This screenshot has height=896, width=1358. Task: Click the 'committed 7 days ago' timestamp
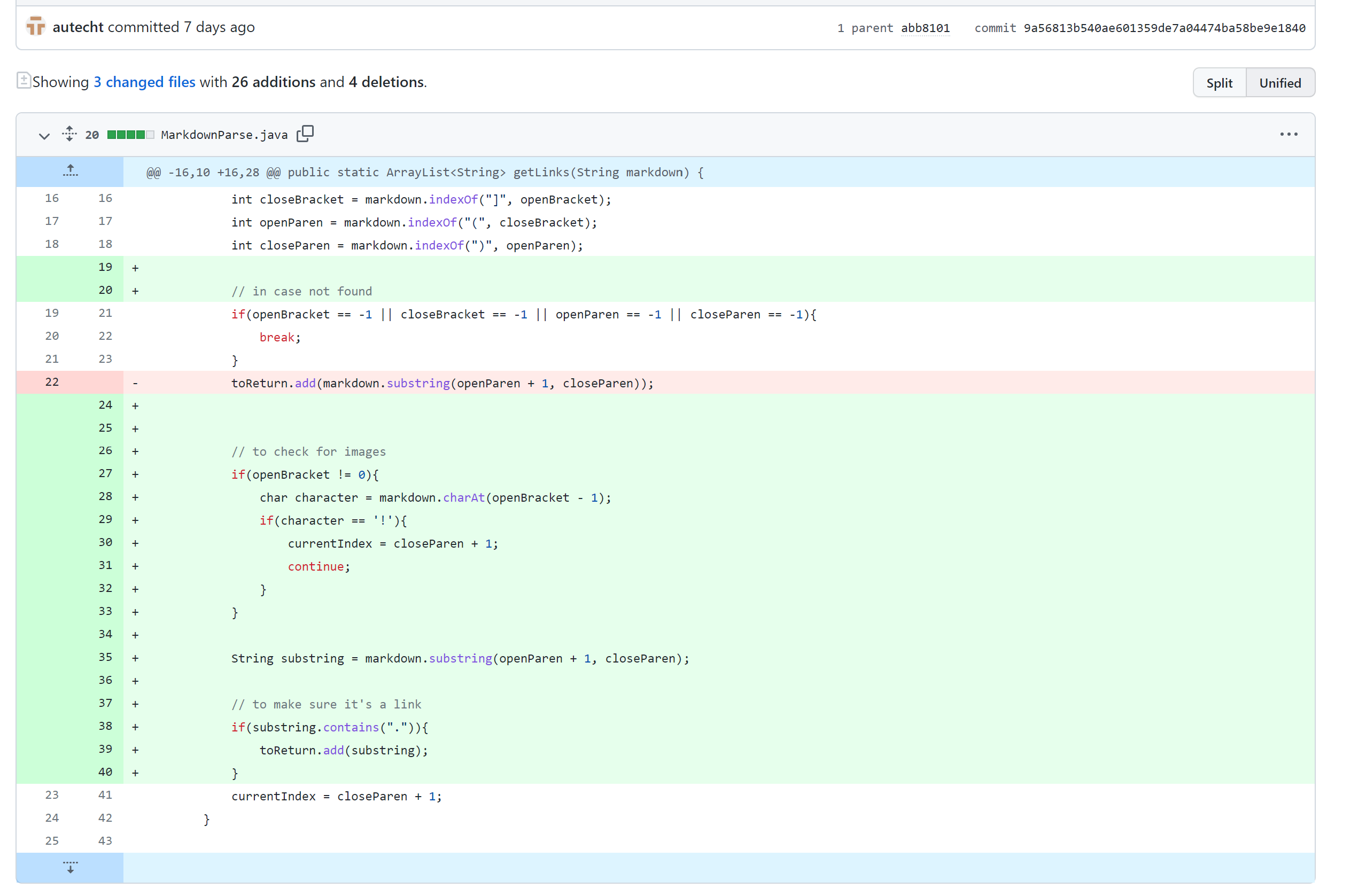tap(181, 27)
